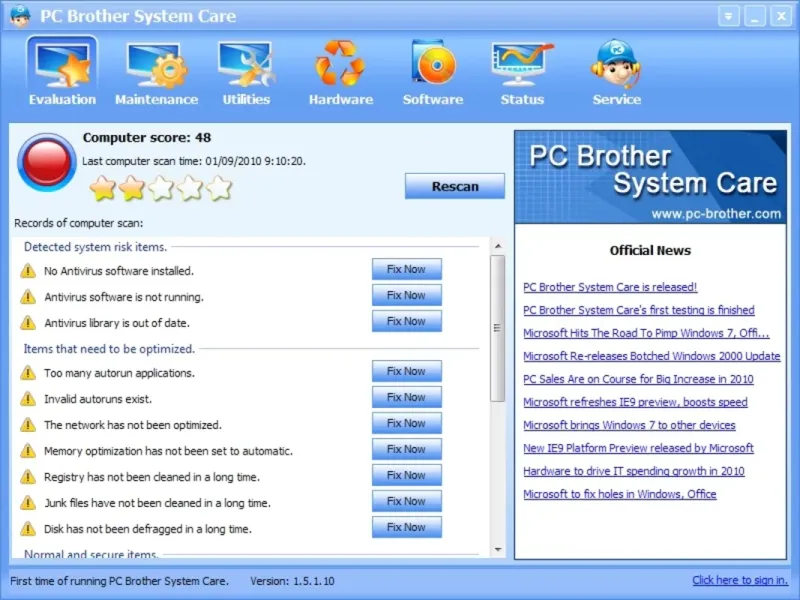This screenshot has width=800, height=600.
Task: Open the Service support mascot icon
Action: tap(616, 63)
